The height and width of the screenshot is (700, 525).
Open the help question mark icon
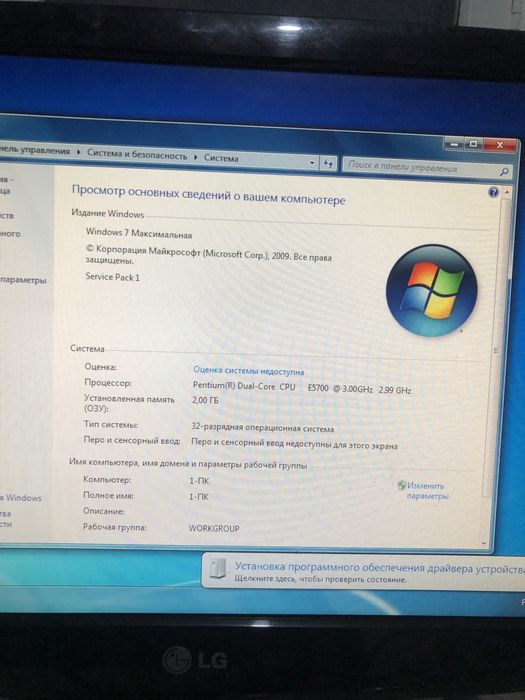[x=493, y=192]
